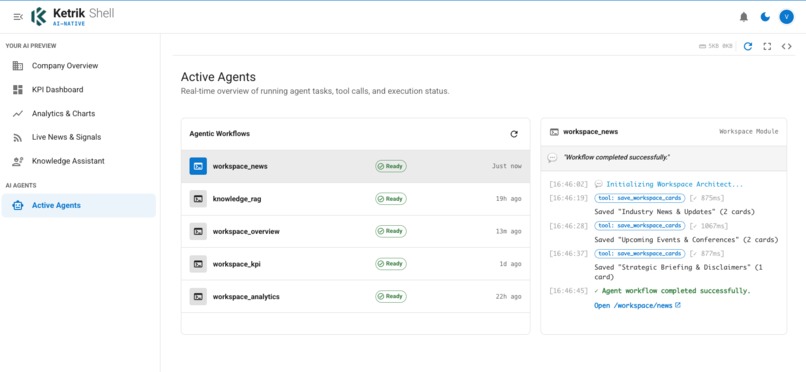Select the workspace_news workflow row
The height and width of the screenshot is (372, 806).
[355, 166]
